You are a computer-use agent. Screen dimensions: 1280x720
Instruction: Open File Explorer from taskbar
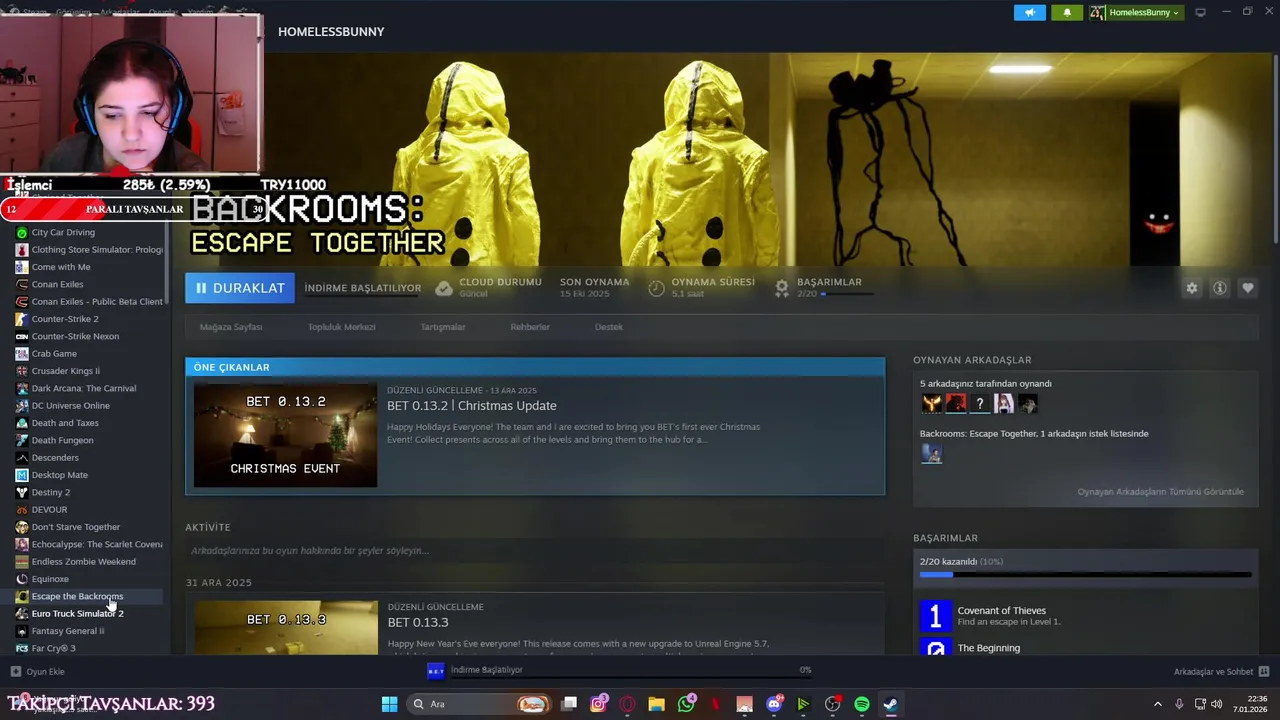coord(656,704)
